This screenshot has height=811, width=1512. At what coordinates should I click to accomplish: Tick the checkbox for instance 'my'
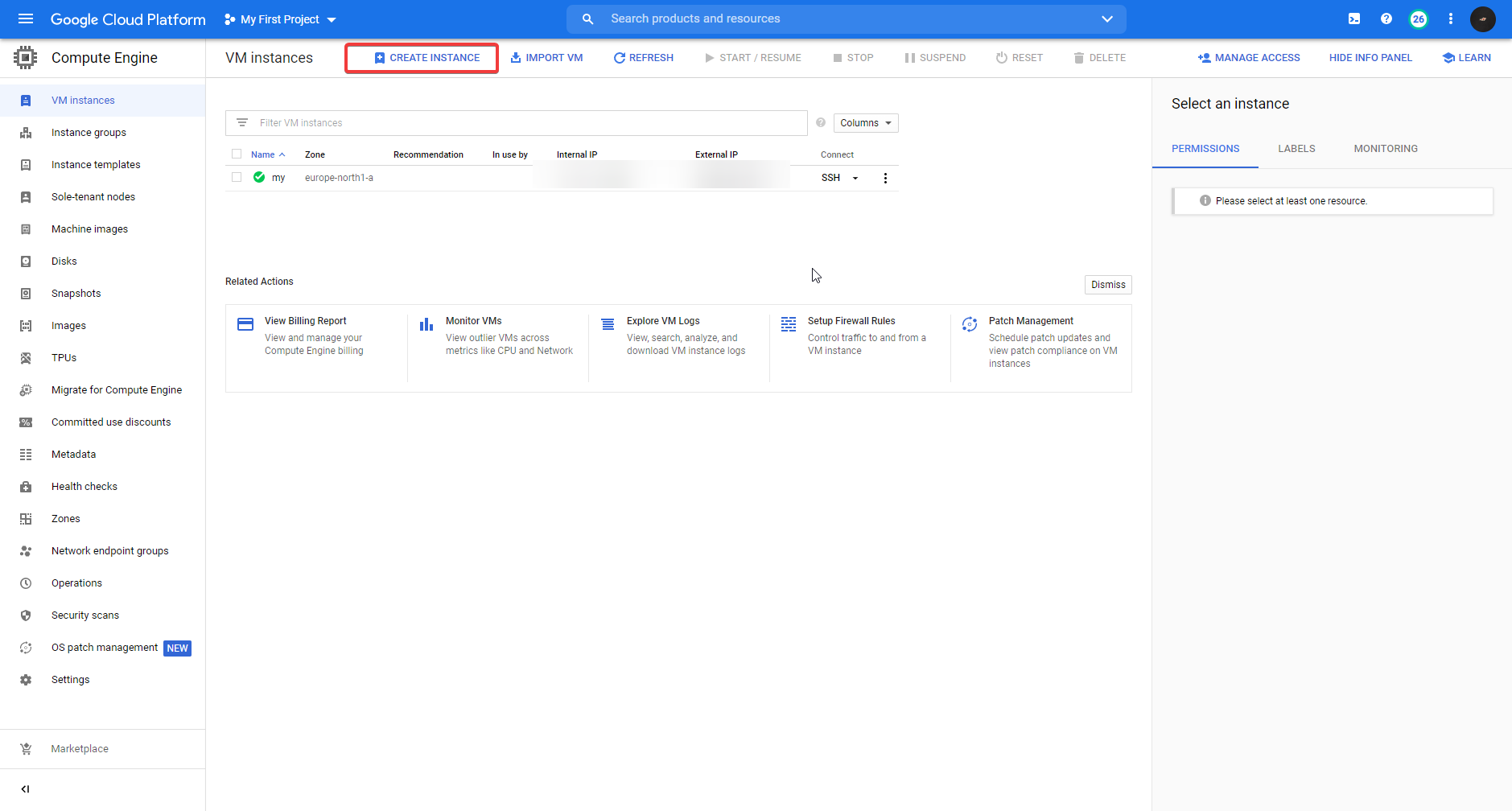[237, 177]
